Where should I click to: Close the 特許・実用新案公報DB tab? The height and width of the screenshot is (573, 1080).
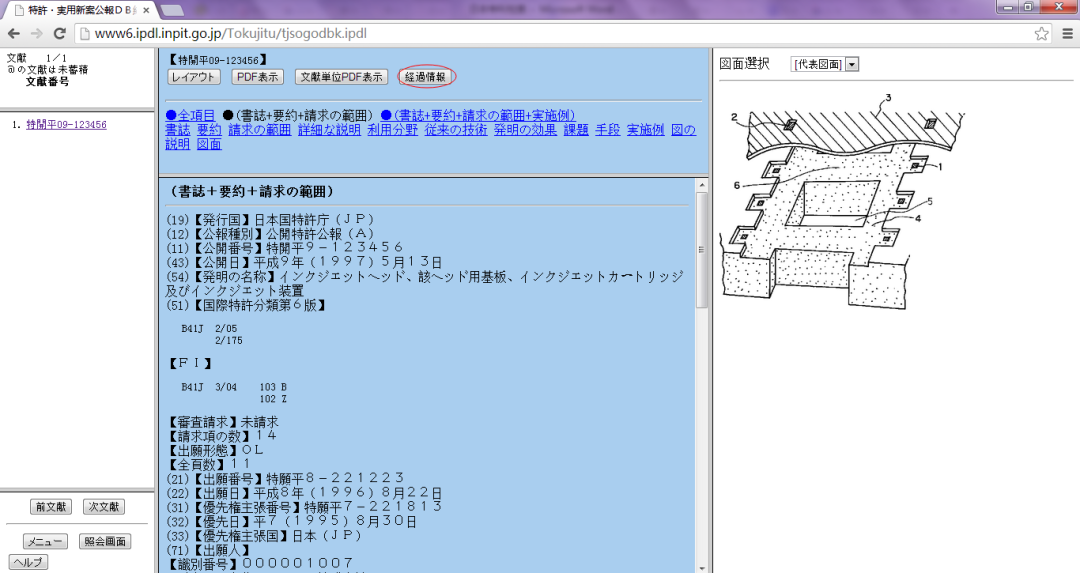[146, 10]
